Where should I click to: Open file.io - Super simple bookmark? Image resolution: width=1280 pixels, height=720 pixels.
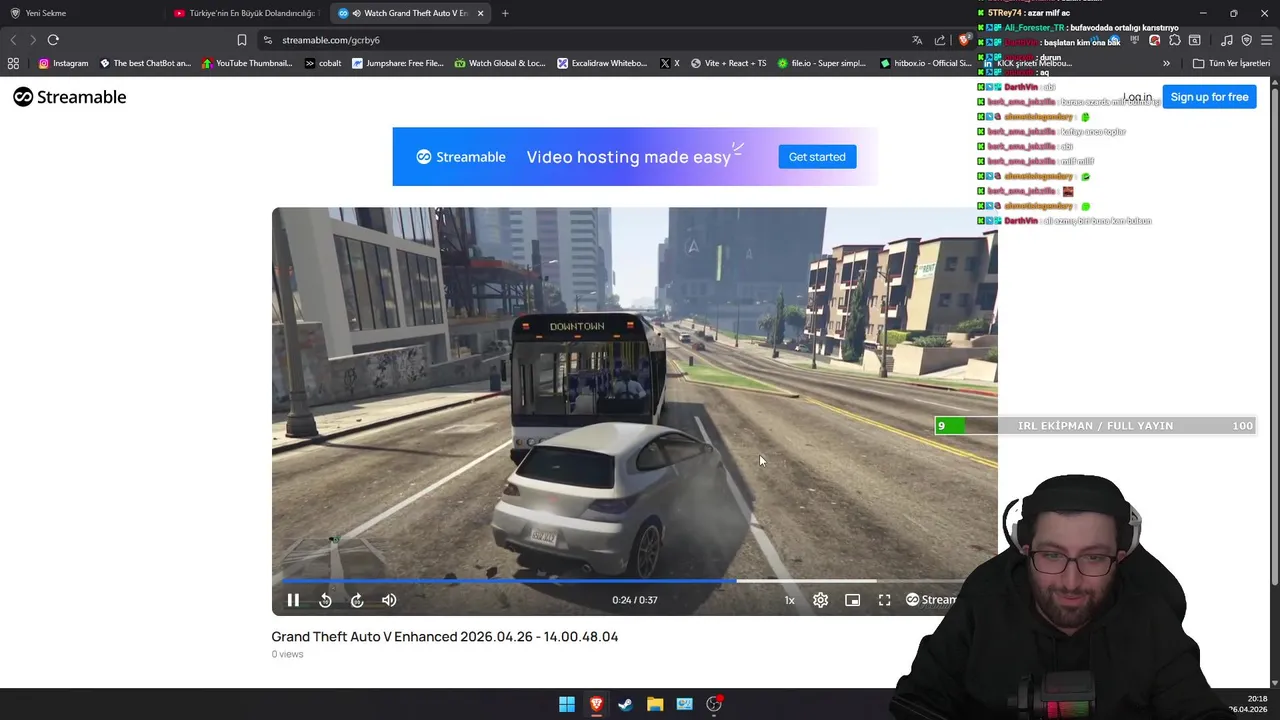822,63
